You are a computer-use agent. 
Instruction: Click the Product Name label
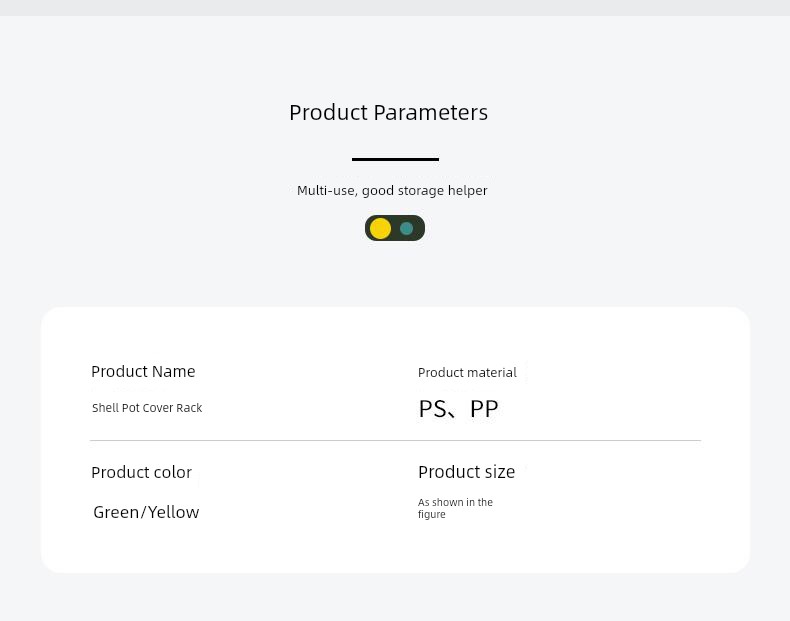(x=143, y=371)
